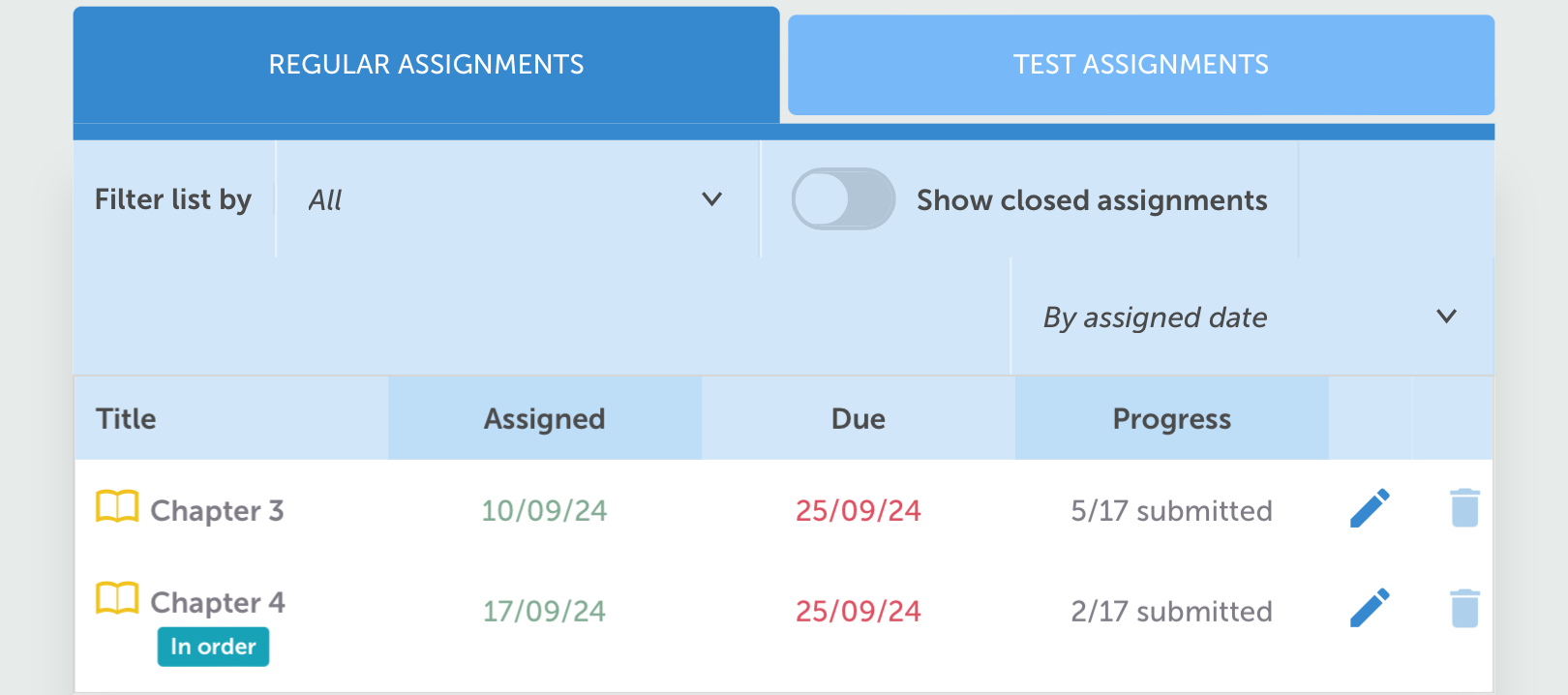Switch to the Test Assignments tab
This screenshot has height=695, width=1568.
[1140, 65]
